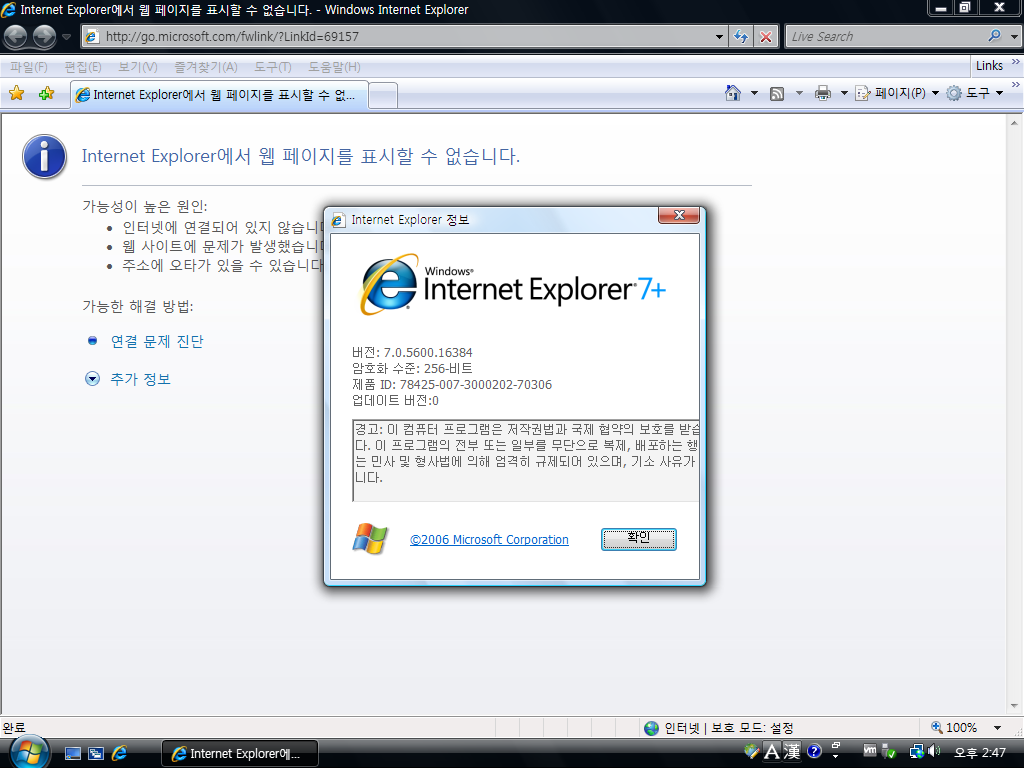The height and width of the screenshot is (768, 1024).
Task: Expand the Print dropdown arrow
Action: pyautogui.click(x=844, y=93)
